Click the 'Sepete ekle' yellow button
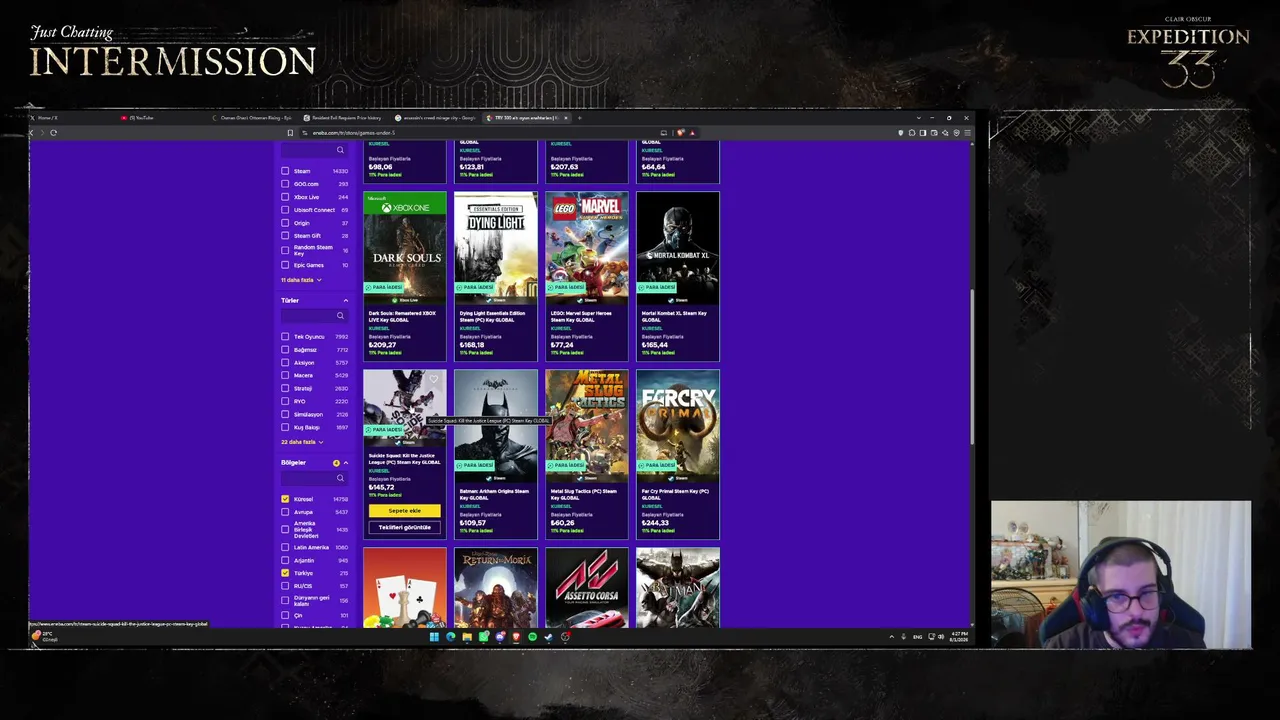The image size is (1280, 720). (x=404, y=511)
